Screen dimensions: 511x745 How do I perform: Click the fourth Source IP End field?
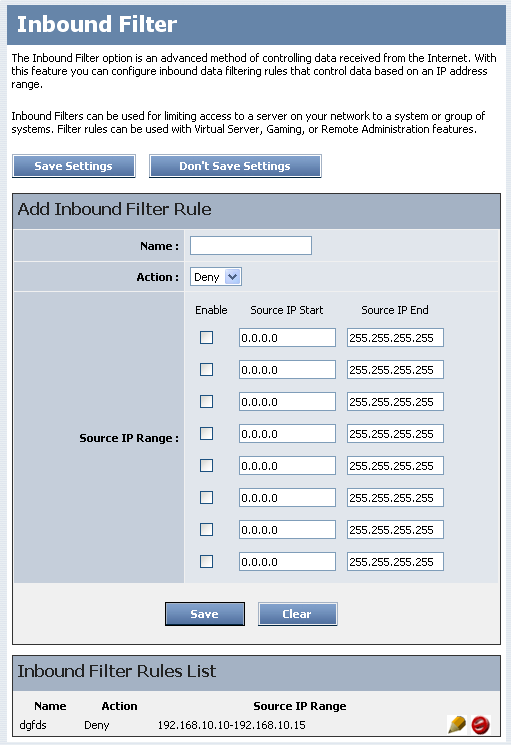point(395,433)
